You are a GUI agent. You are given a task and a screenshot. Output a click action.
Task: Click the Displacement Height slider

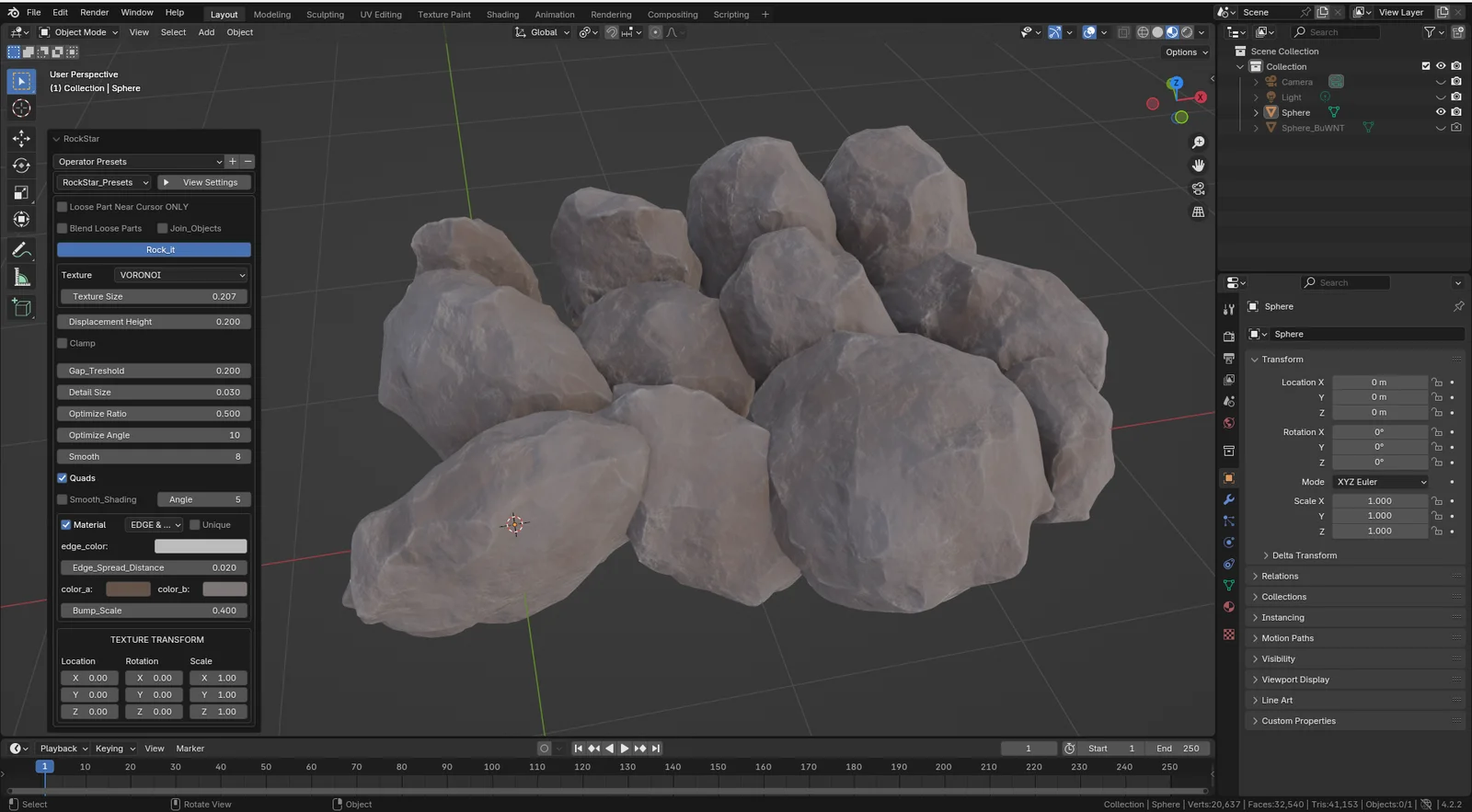[154, 322]
